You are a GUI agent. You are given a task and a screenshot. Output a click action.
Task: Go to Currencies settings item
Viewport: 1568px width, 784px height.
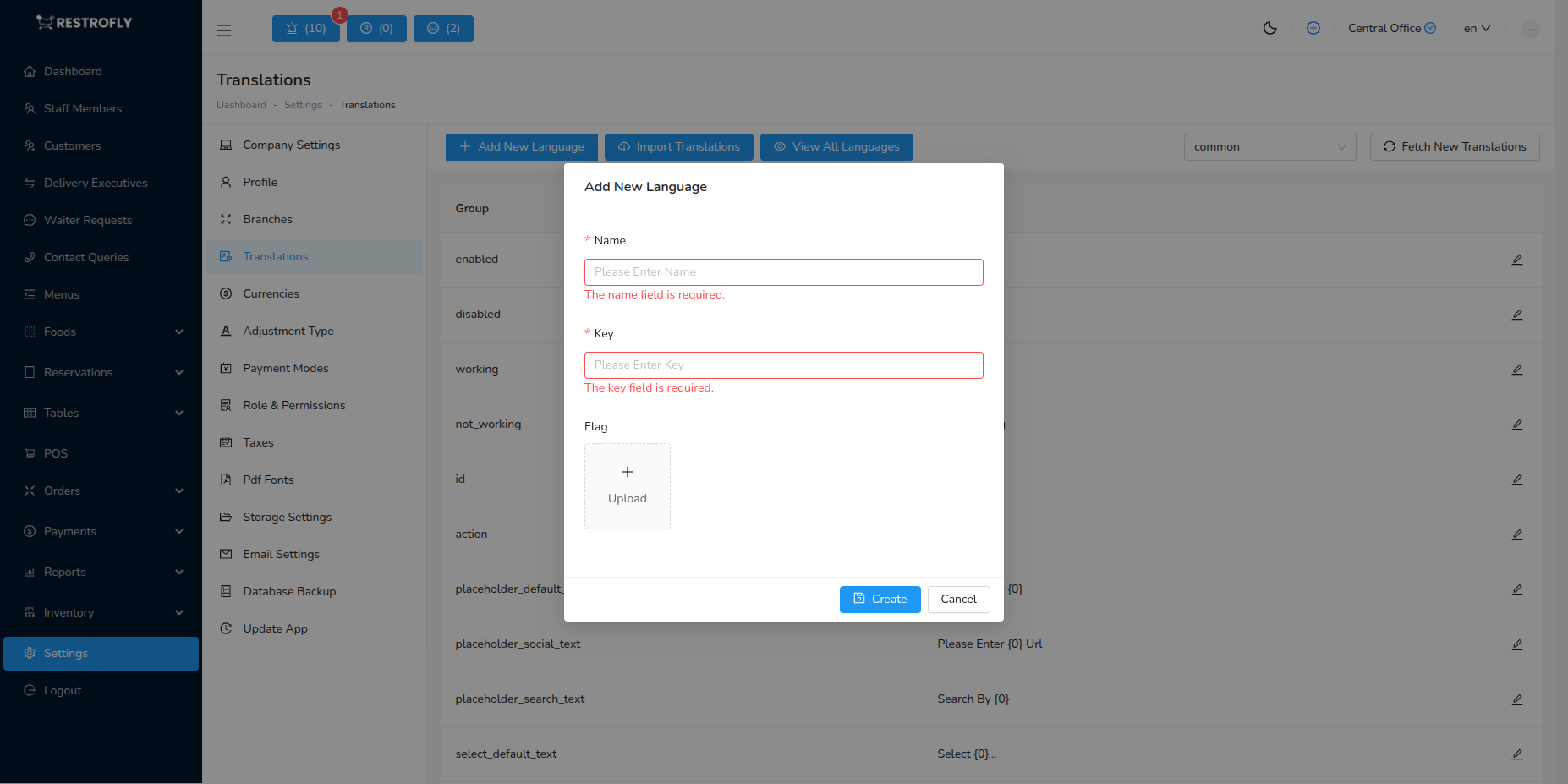pyautogui.click(x=271, y=293)
